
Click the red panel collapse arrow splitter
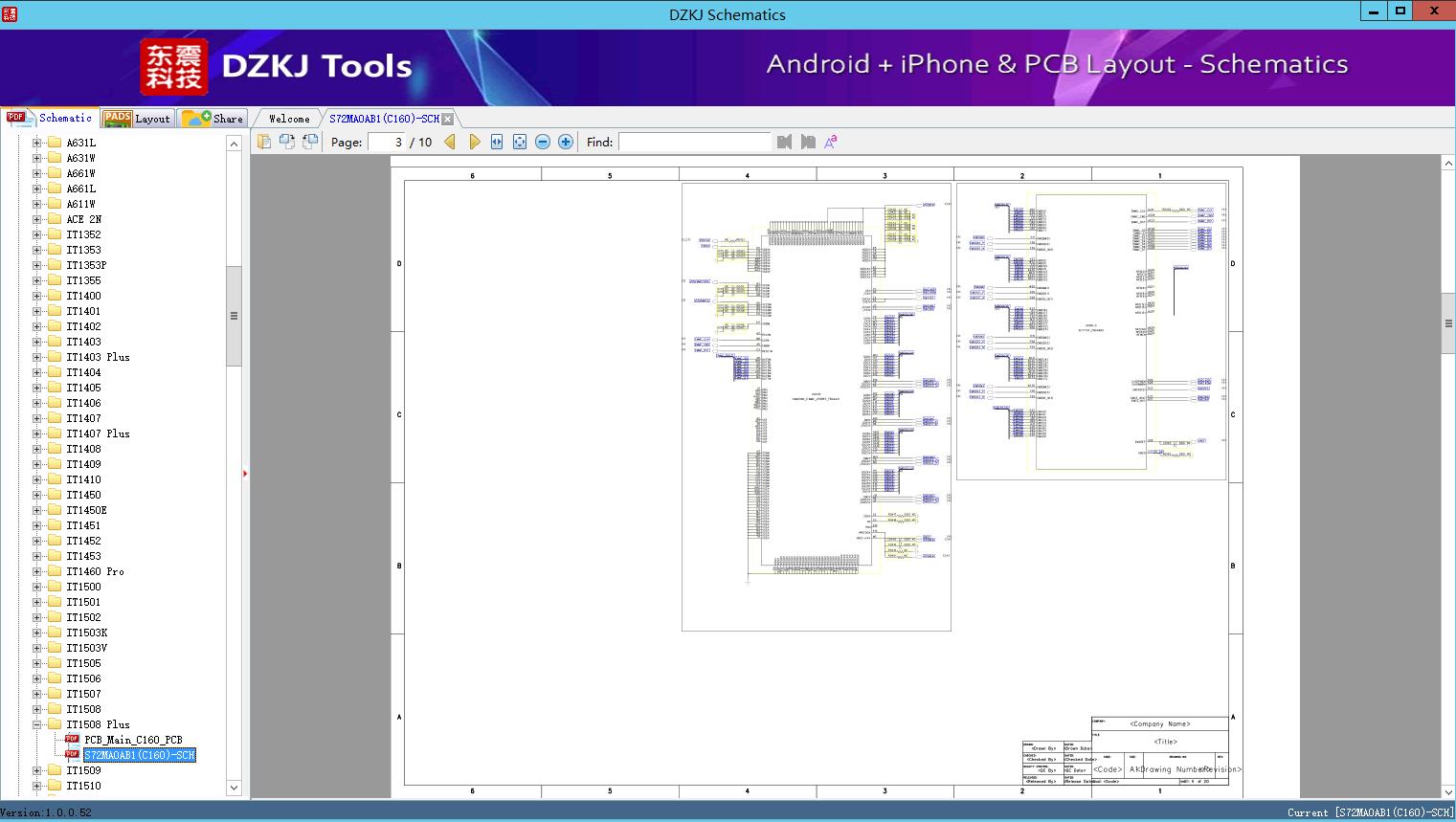[246, 474]
